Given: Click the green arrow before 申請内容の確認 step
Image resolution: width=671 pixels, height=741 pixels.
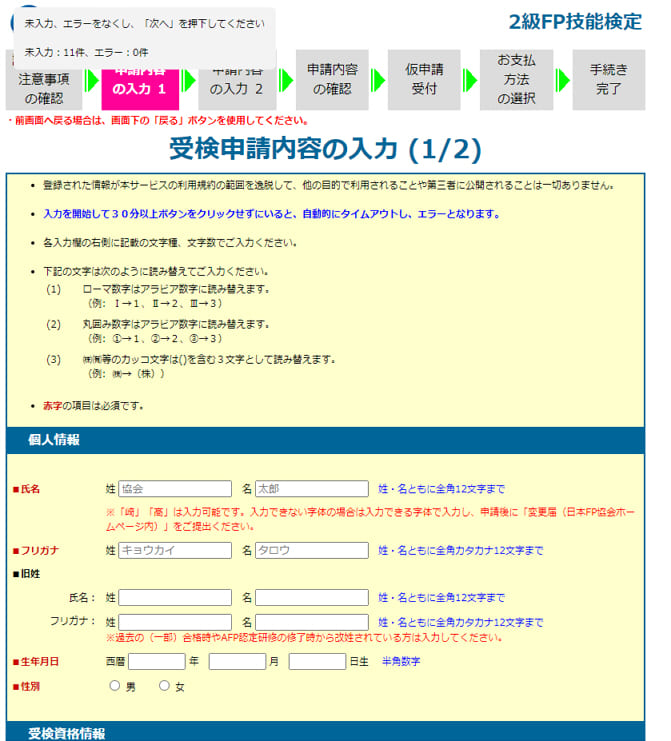Looking at the screenshot, I should coord(286,80).
